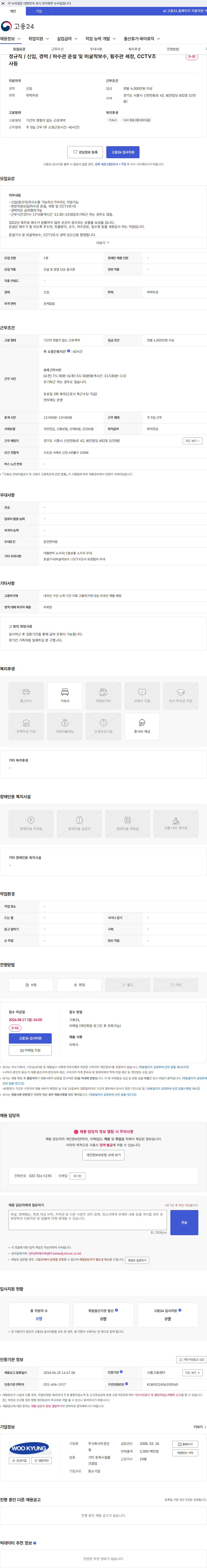
Task: Click the 건물 내부 경사로 icon
Action: [176, 824]
